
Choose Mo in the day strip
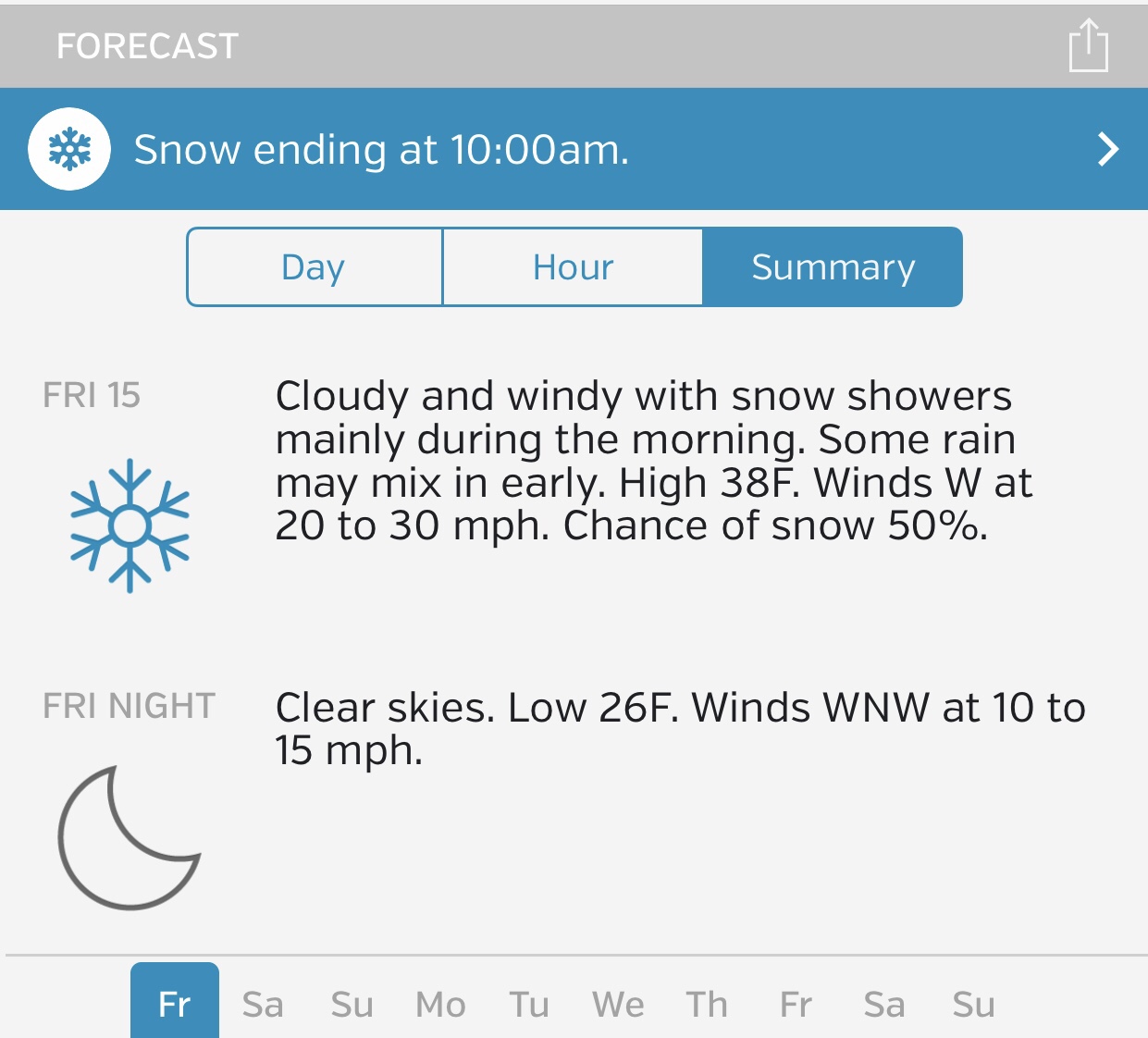click(440, 1005)
